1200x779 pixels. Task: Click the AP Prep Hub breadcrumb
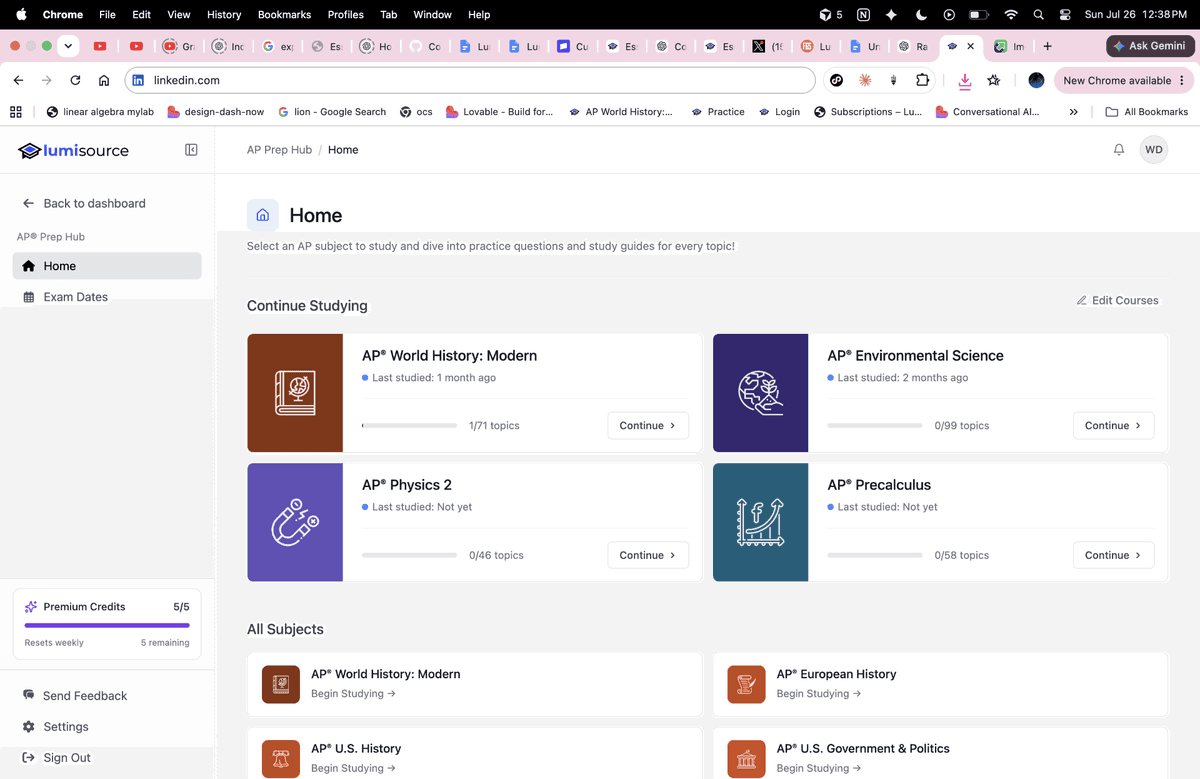[279, 150]
